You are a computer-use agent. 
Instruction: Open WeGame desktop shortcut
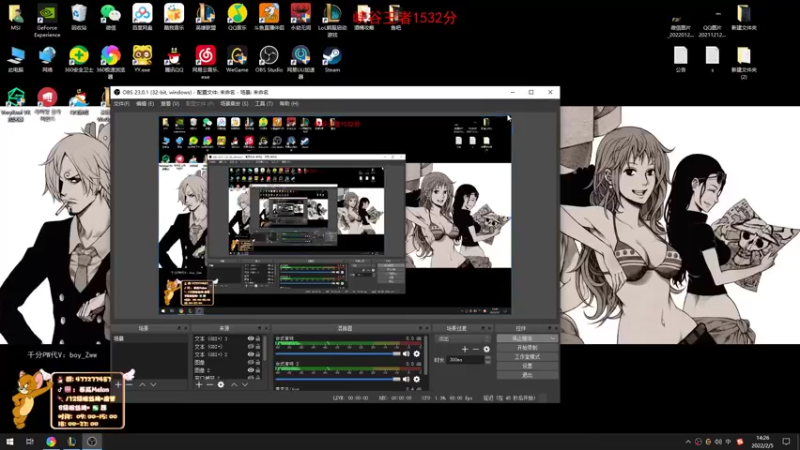[237, 59]
